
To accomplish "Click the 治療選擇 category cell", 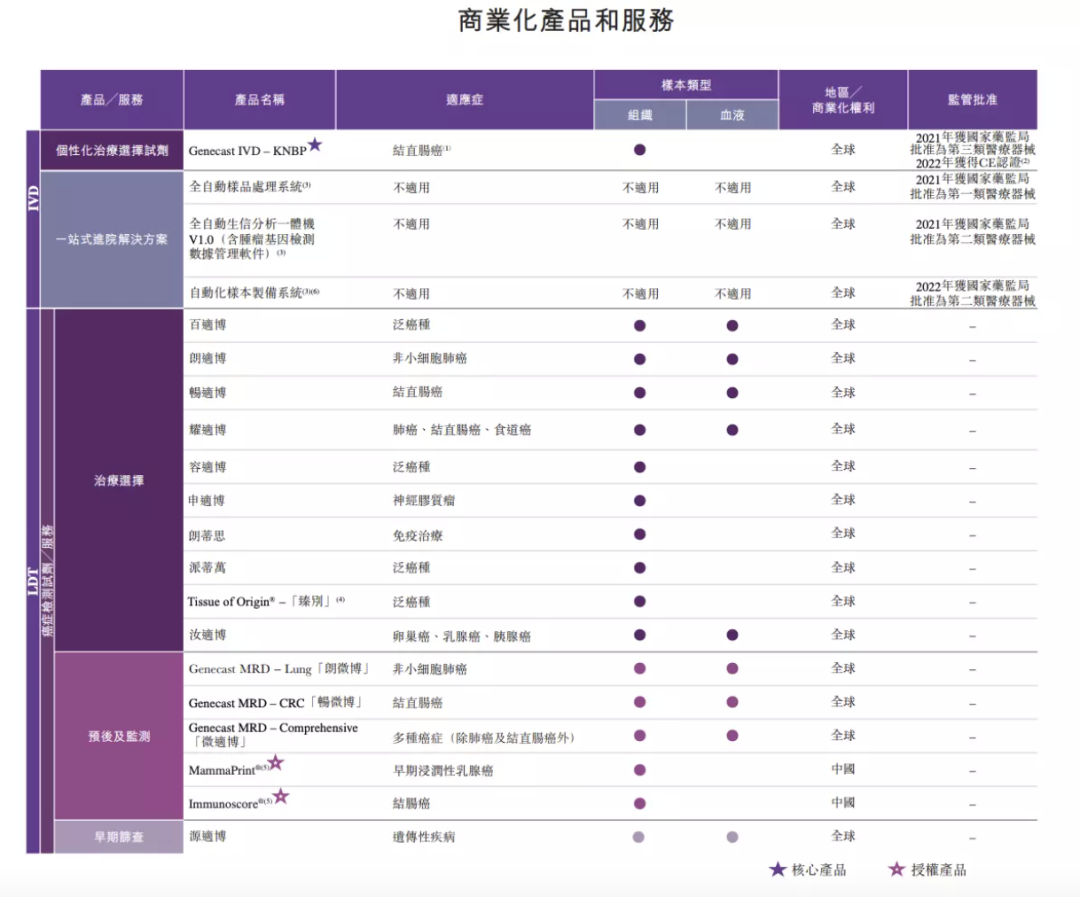I will pos(119,480).
